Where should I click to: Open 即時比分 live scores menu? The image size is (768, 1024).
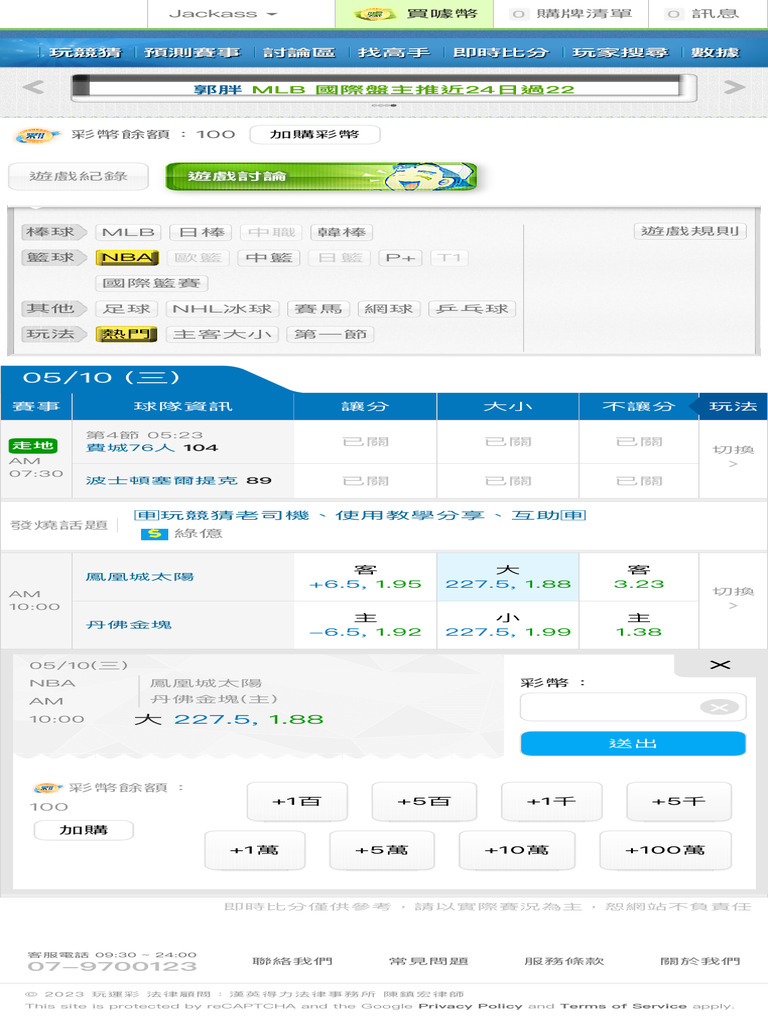500,52
